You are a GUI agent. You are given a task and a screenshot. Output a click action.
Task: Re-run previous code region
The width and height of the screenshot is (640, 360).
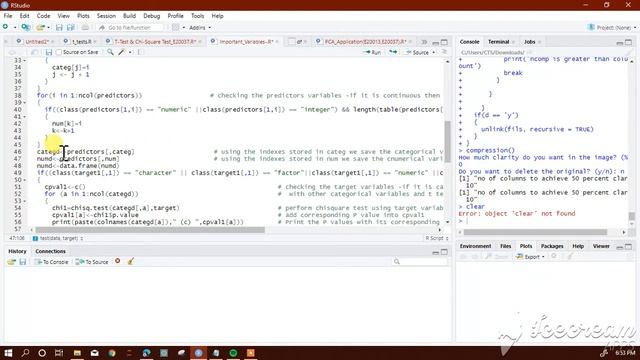(393, 52)
